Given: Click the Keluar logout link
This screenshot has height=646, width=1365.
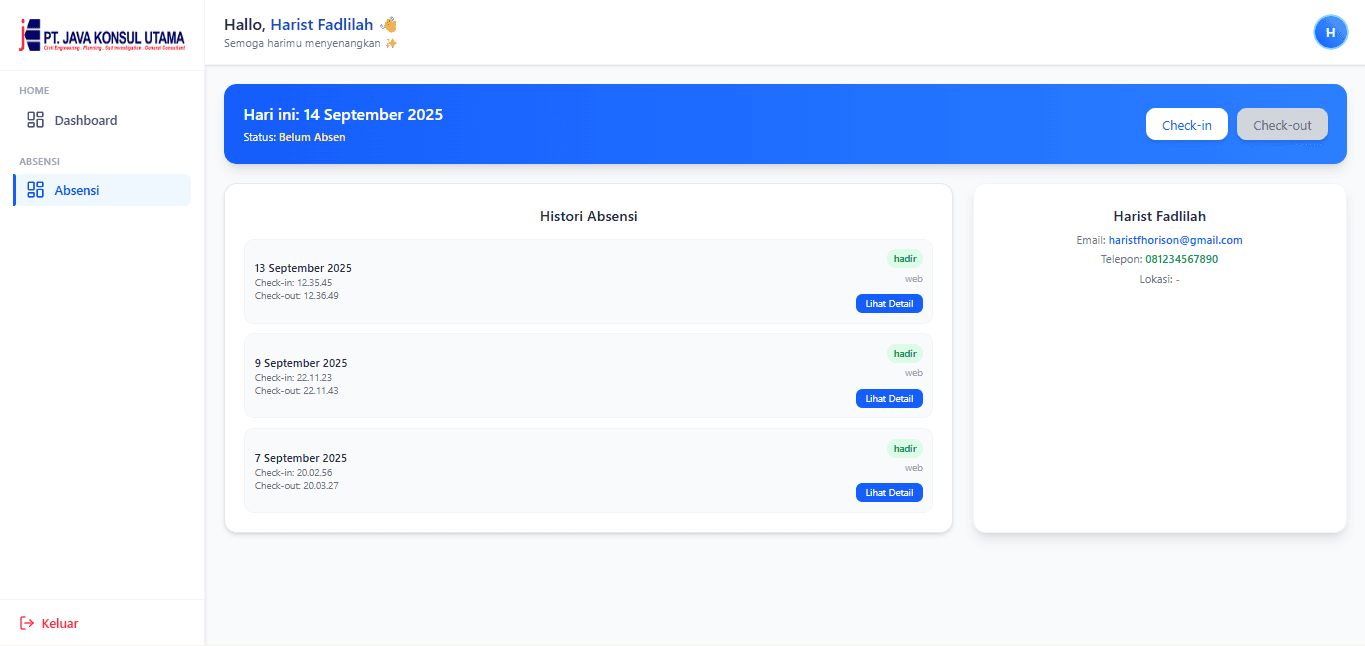Looking at the screenshot, I should coord(59,623).
